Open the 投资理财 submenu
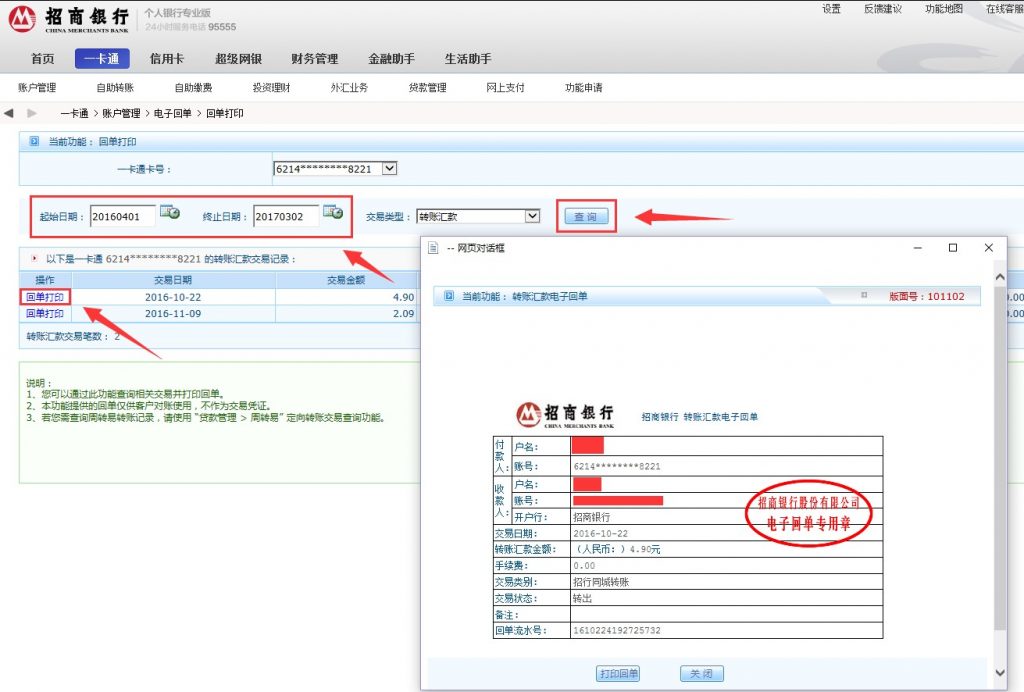1024x692 pixels. (x=271, y=87)
